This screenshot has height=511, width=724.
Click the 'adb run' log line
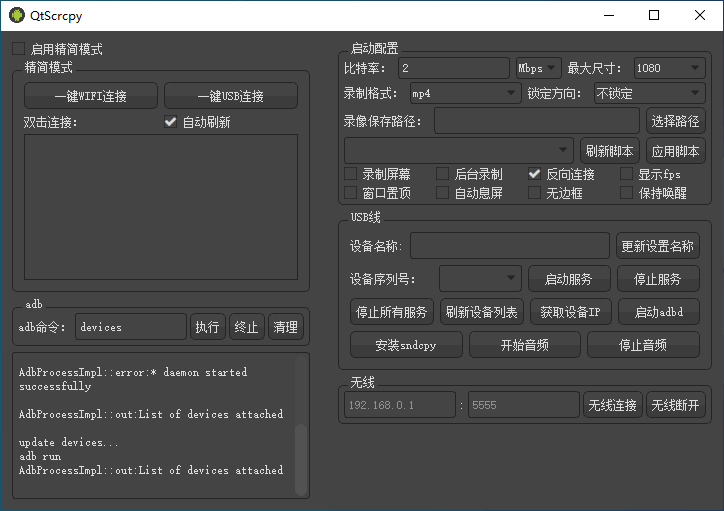point(40,456)
